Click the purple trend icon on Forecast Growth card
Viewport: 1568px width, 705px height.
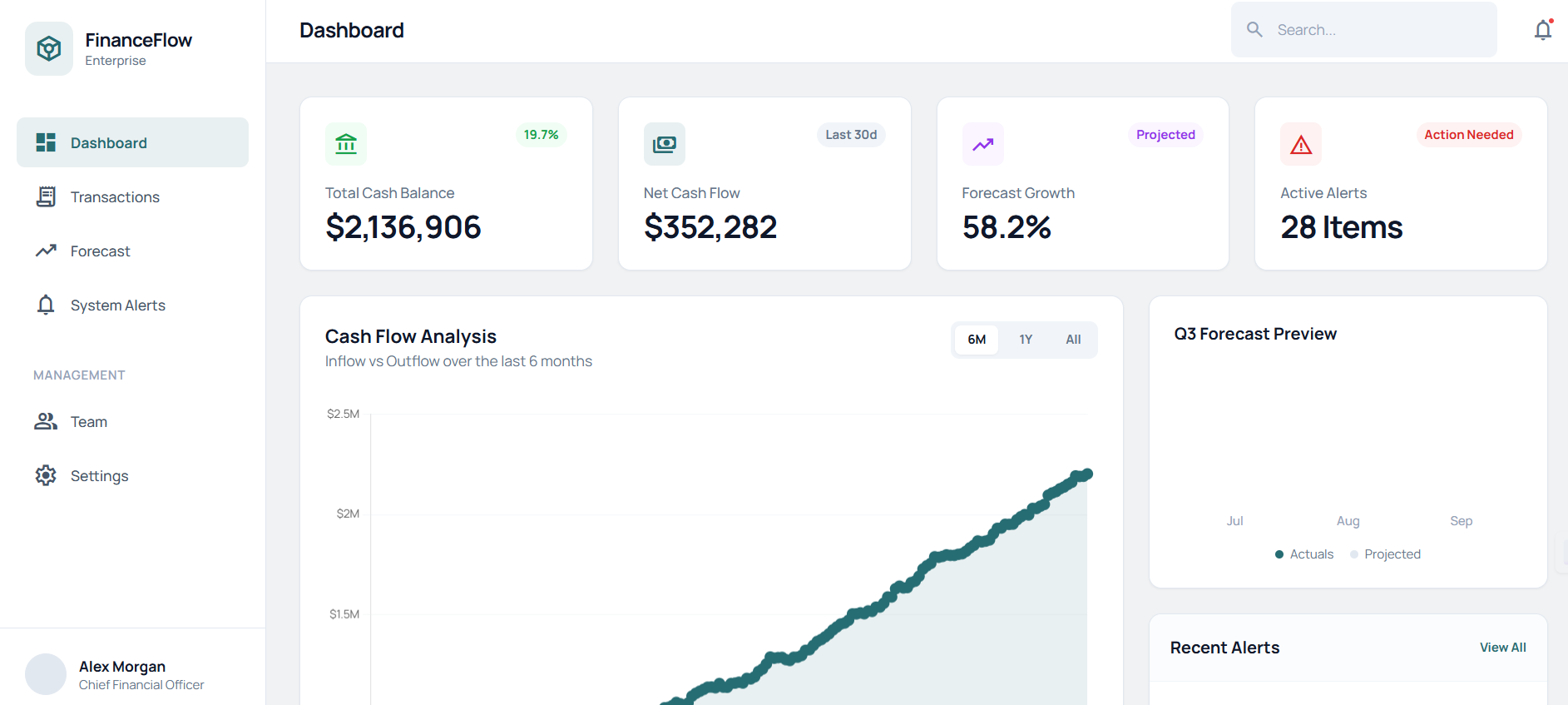(983, 144)
